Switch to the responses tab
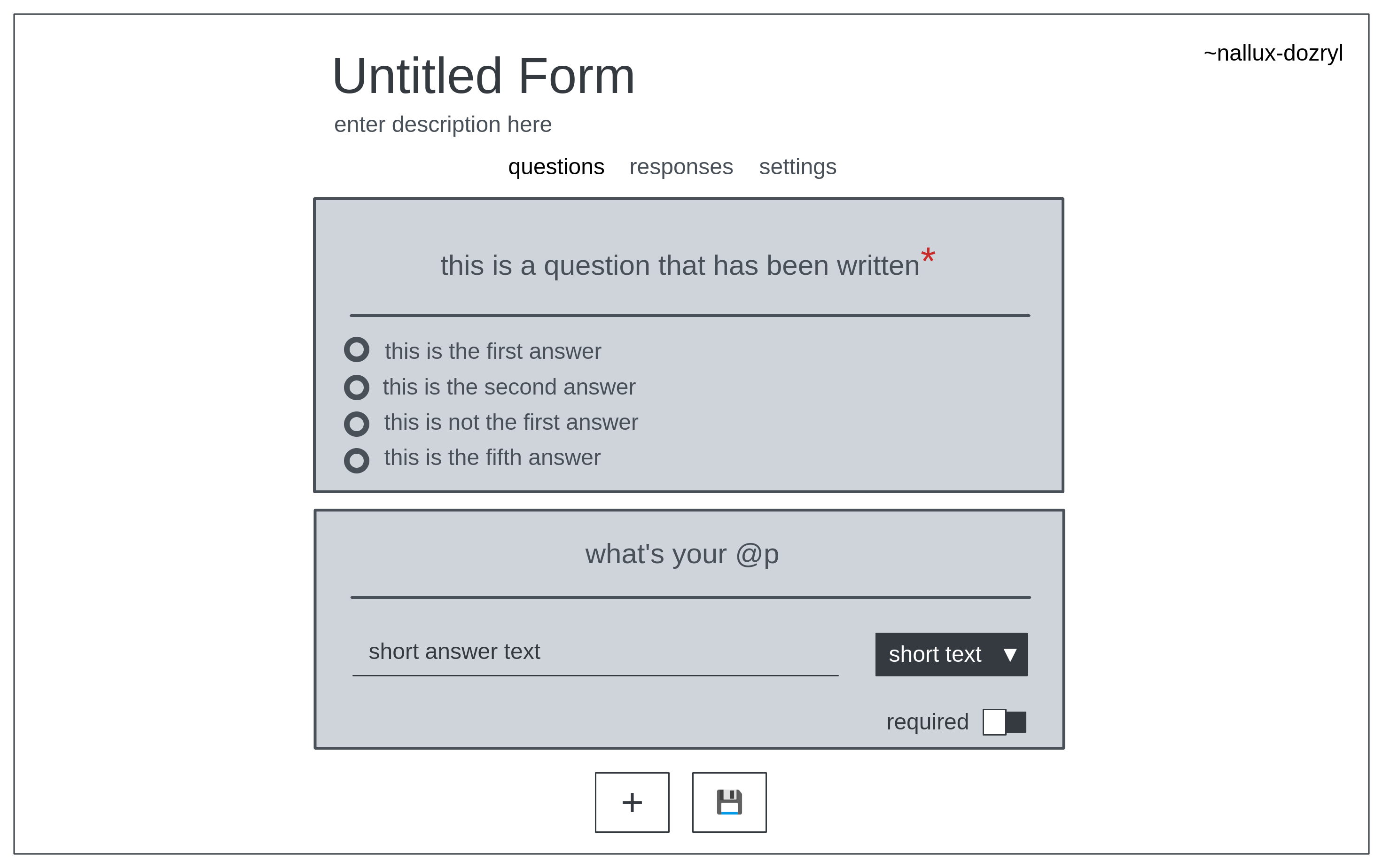Viewport: 1383px width, 868px height. [x=680, y=167]
